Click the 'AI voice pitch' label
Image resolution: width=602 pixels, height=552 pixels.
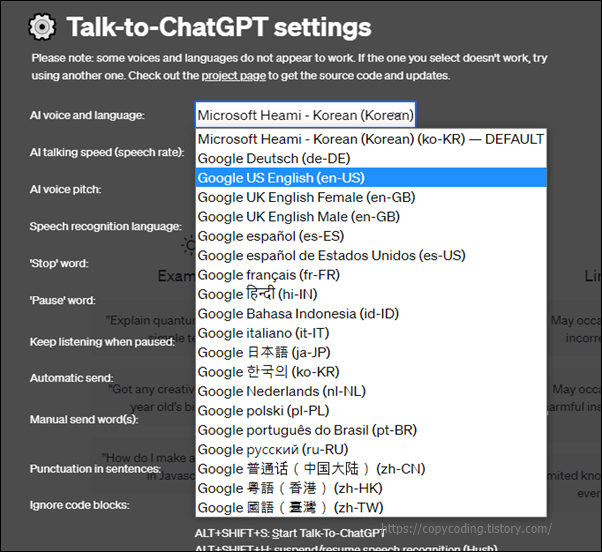click(65, 189)
